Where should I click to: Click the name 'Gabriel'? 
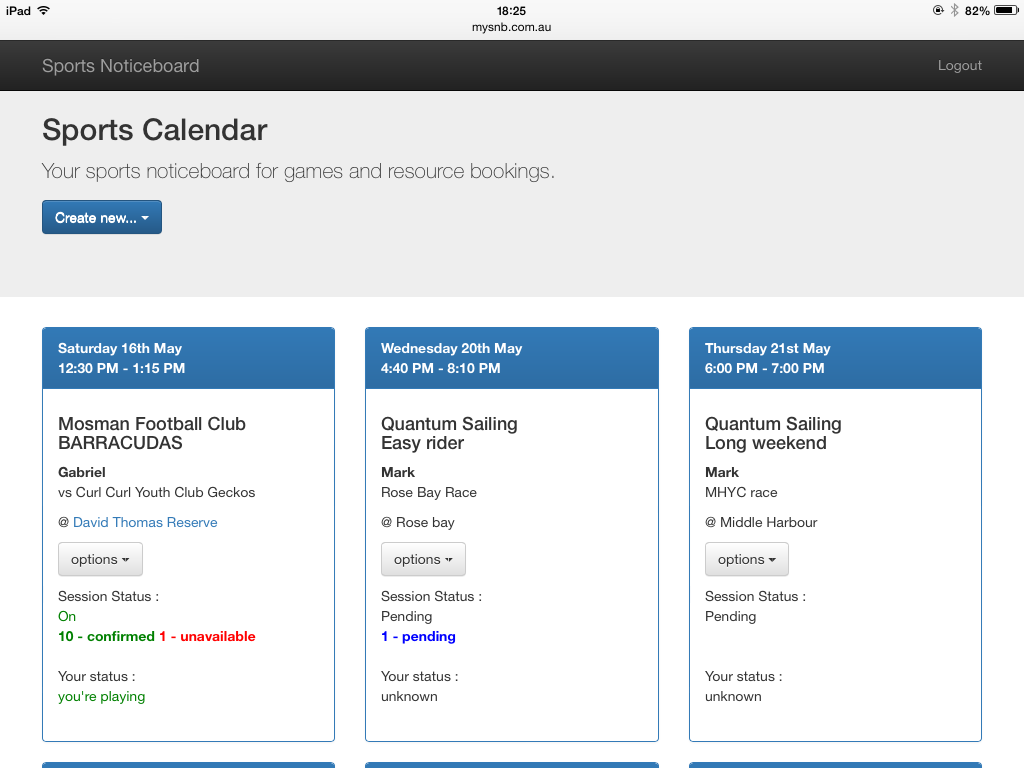click(82, 472)
